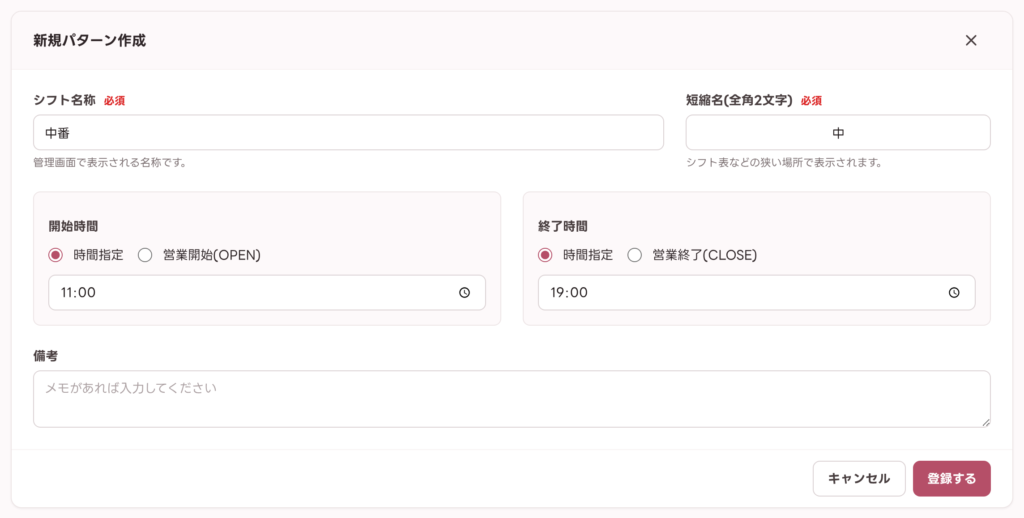Open the clock picker in 終了時間 field
The height and width of the screenshot is (518, 1024).
[x=954, y=293]
